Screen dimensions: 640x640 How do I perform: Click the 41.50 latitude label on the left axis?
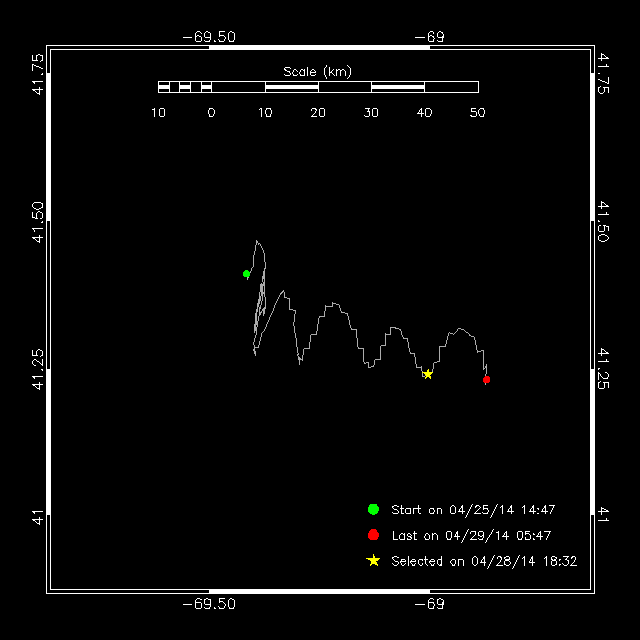click(37, 221)
